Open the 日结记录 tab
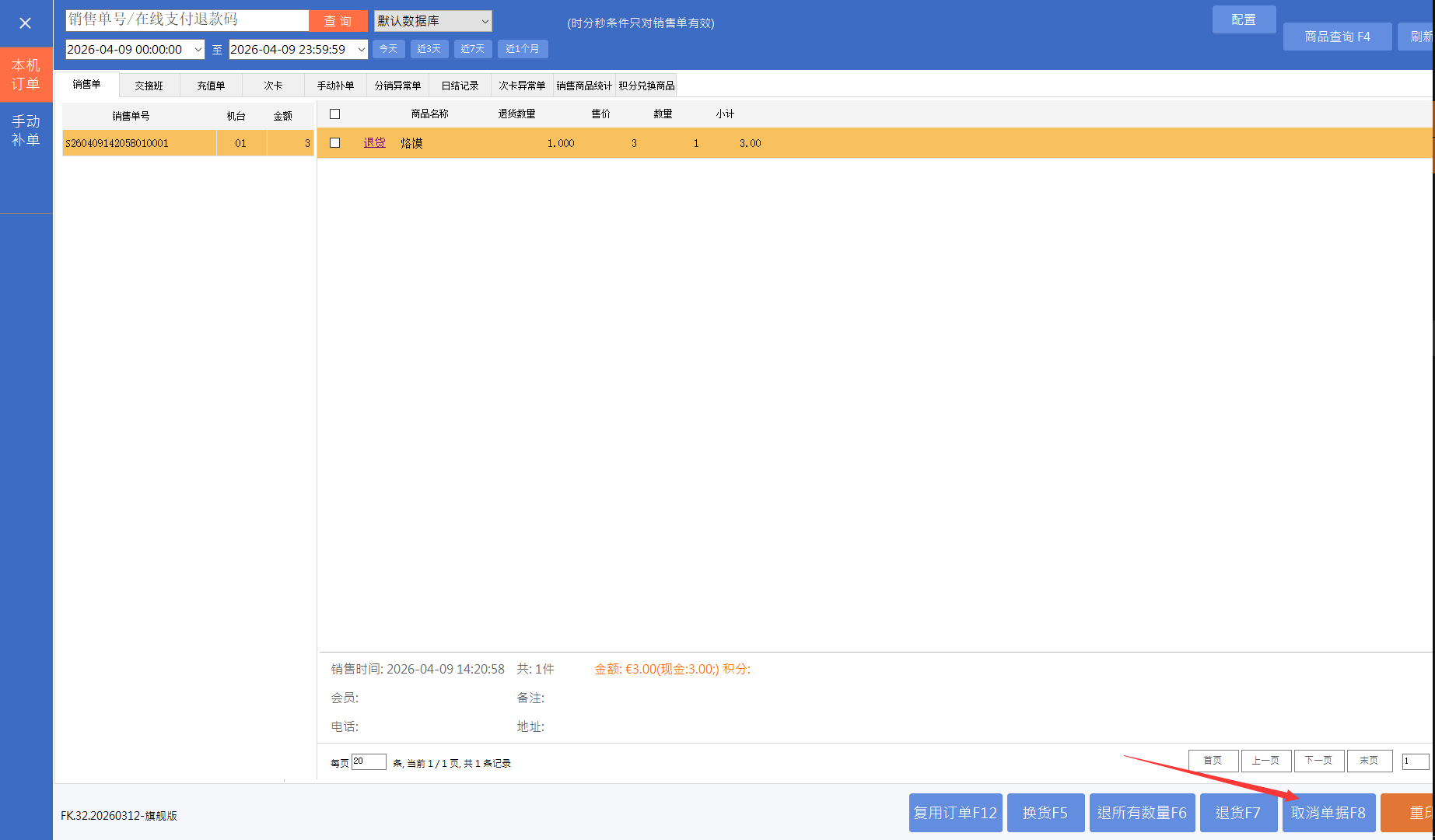1435x840 pixels. 460,86
